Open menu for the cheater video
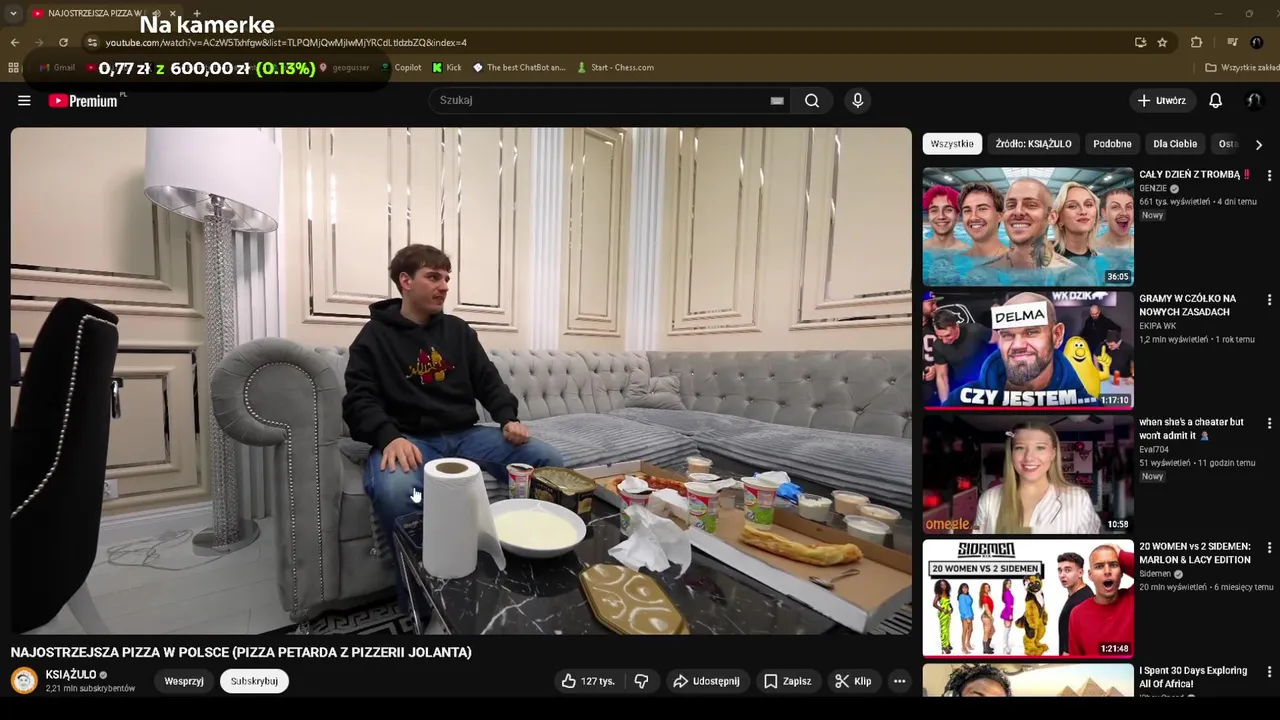1280x720 pixels. point(1269,423)
